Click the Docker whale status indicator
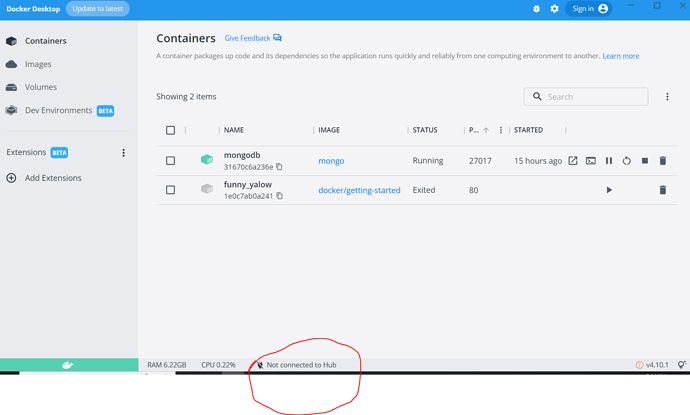The image size is (690, 415). click(68, 365)
